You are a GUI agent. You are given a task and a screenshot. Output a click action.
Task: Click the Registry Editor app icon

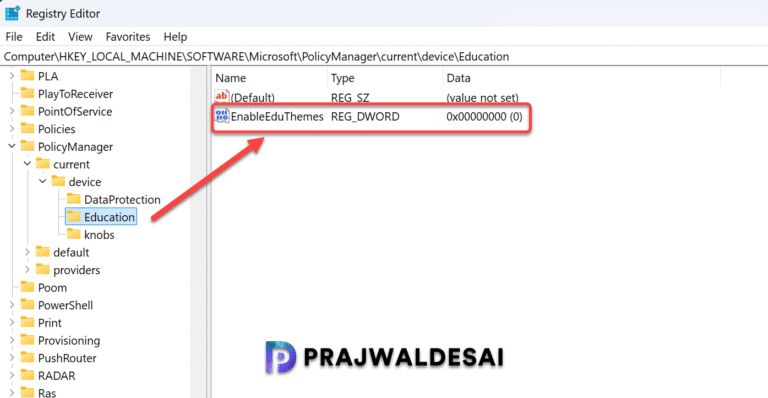pos(12,13)
